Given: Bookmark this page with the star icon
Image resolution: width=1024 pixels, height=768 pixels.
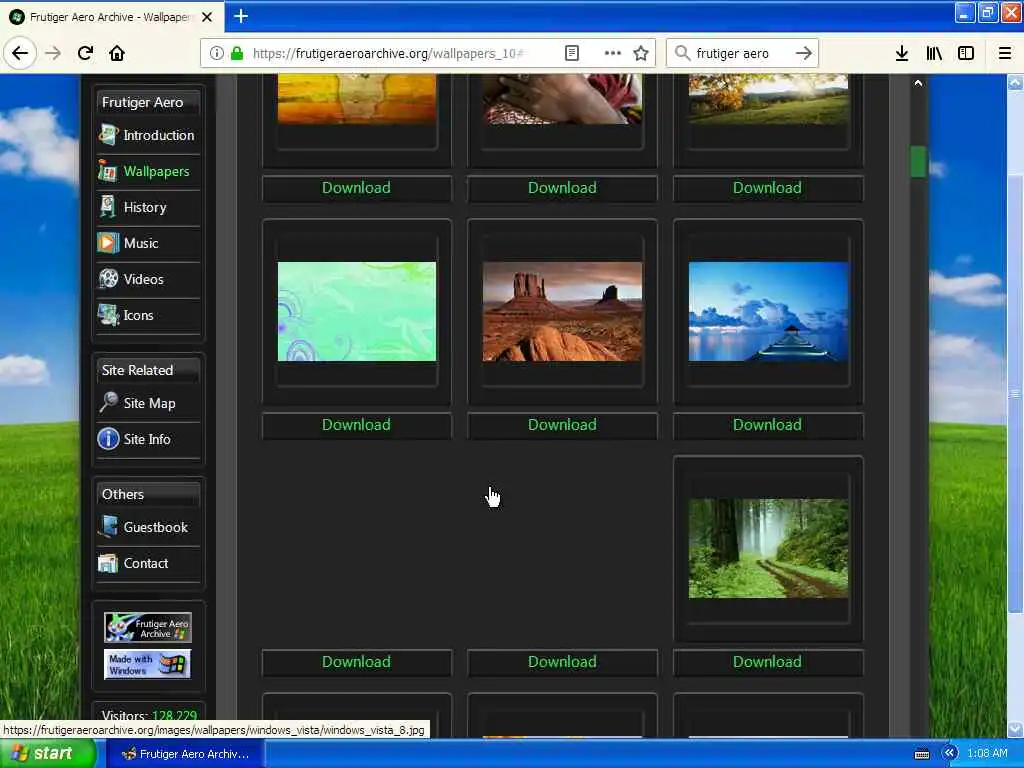Looking at the screenshot, I should coord(641,53).
